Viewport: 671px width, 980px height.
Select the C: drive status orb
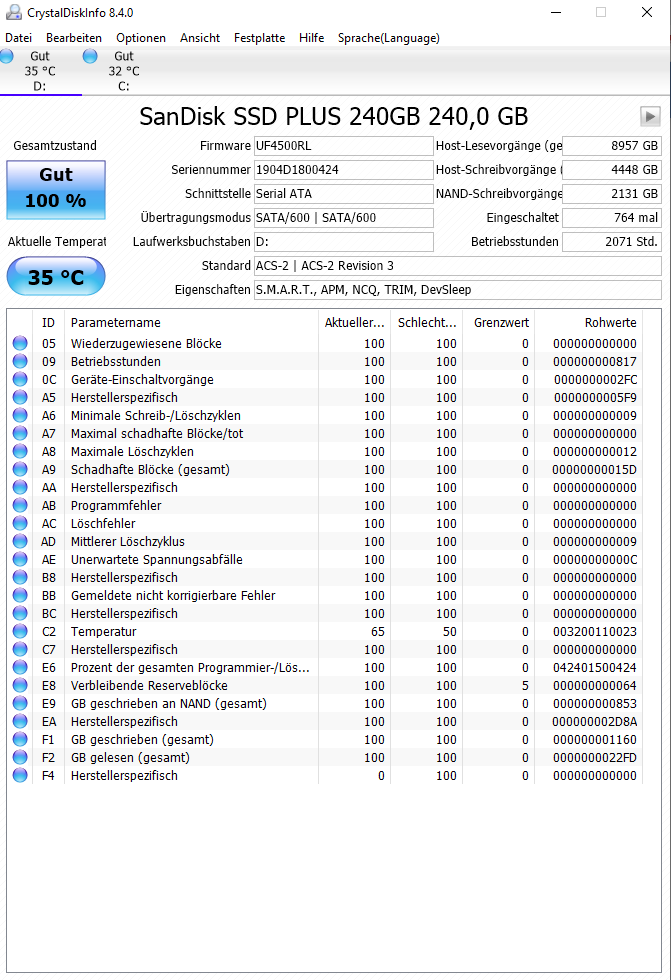(x=90, y=56)
